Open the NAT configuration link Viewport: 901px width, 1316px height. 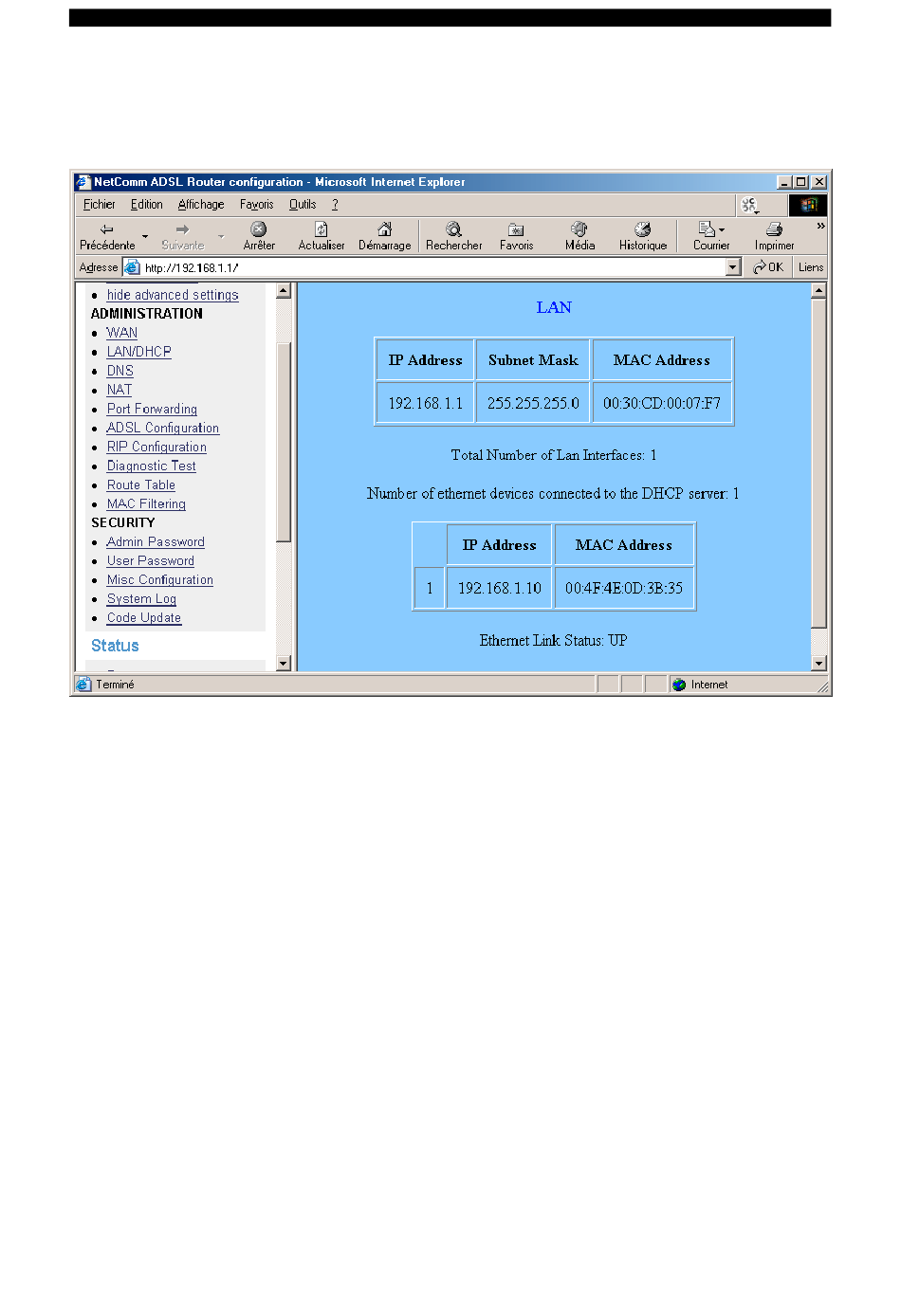pos(120,390)
